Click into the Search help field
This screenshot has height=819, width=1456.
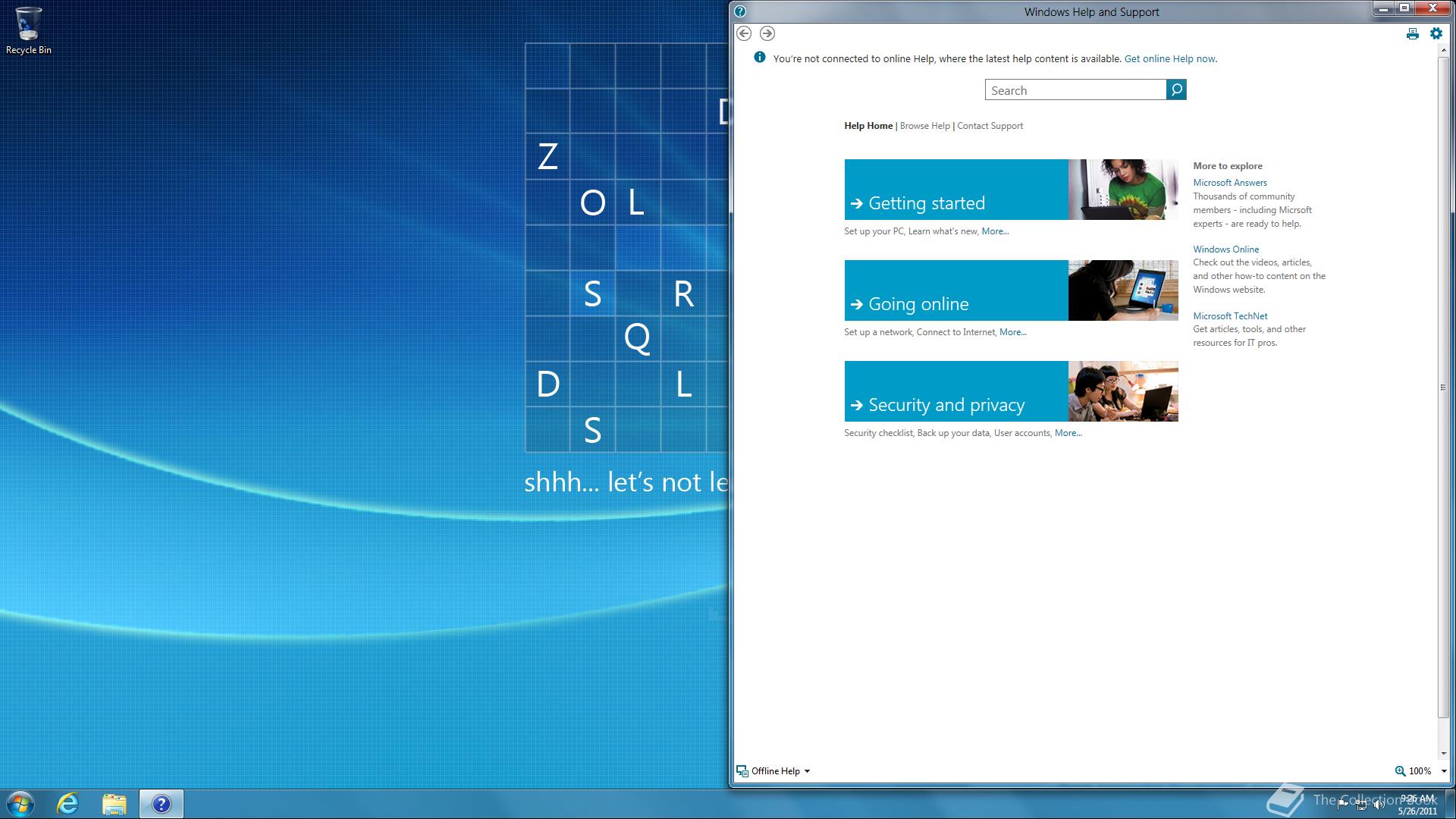[x=1075, y=89]
